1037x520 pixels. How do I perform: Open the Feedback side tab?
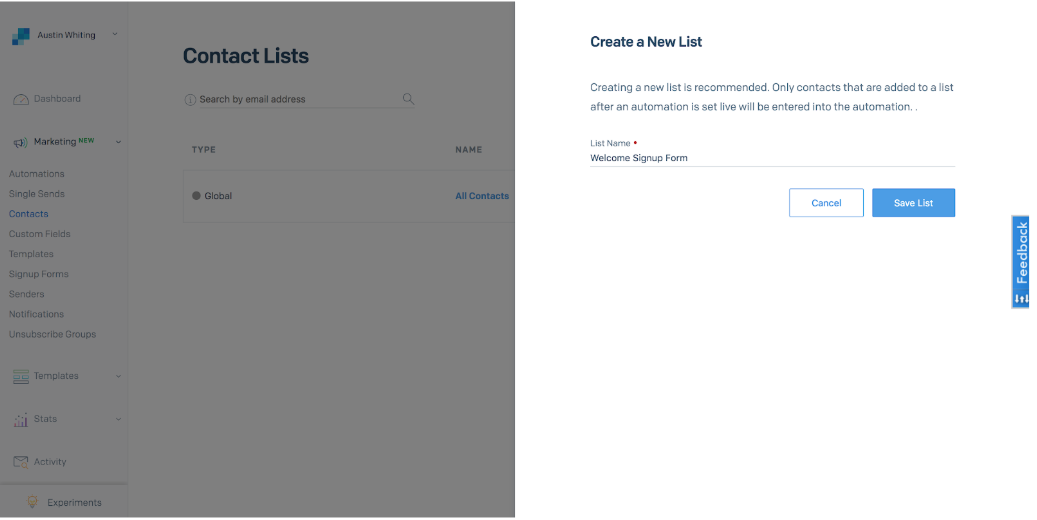pos(1021,262)
